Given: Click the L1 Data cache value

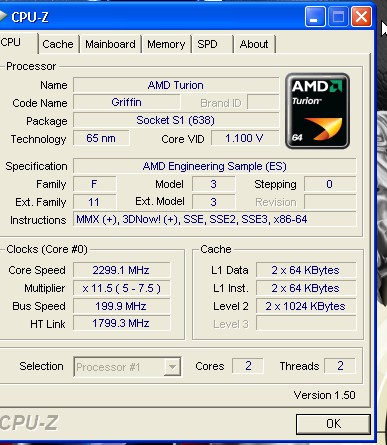Looking at the screenshot, I should point(306,270).
